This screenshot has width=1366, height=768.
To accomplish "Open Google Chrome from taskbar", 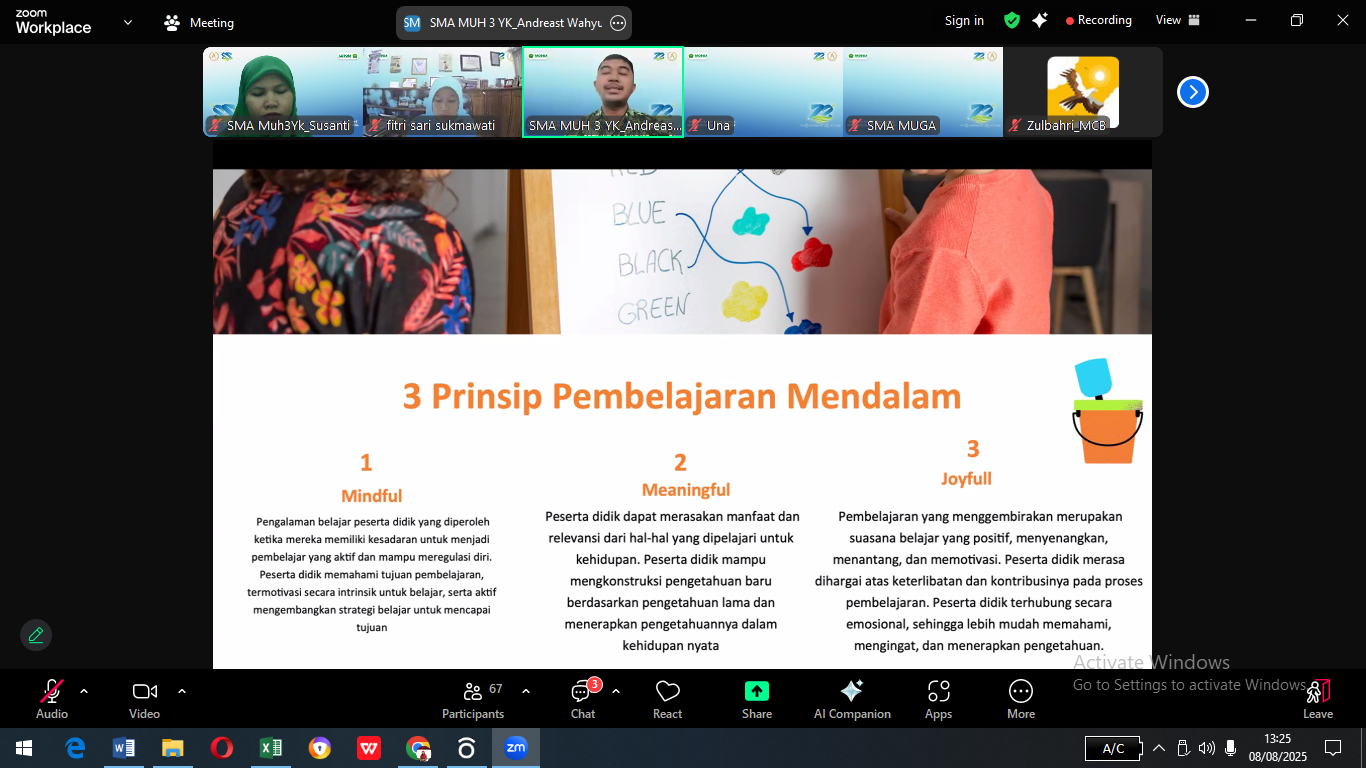I will coord(418,748).
